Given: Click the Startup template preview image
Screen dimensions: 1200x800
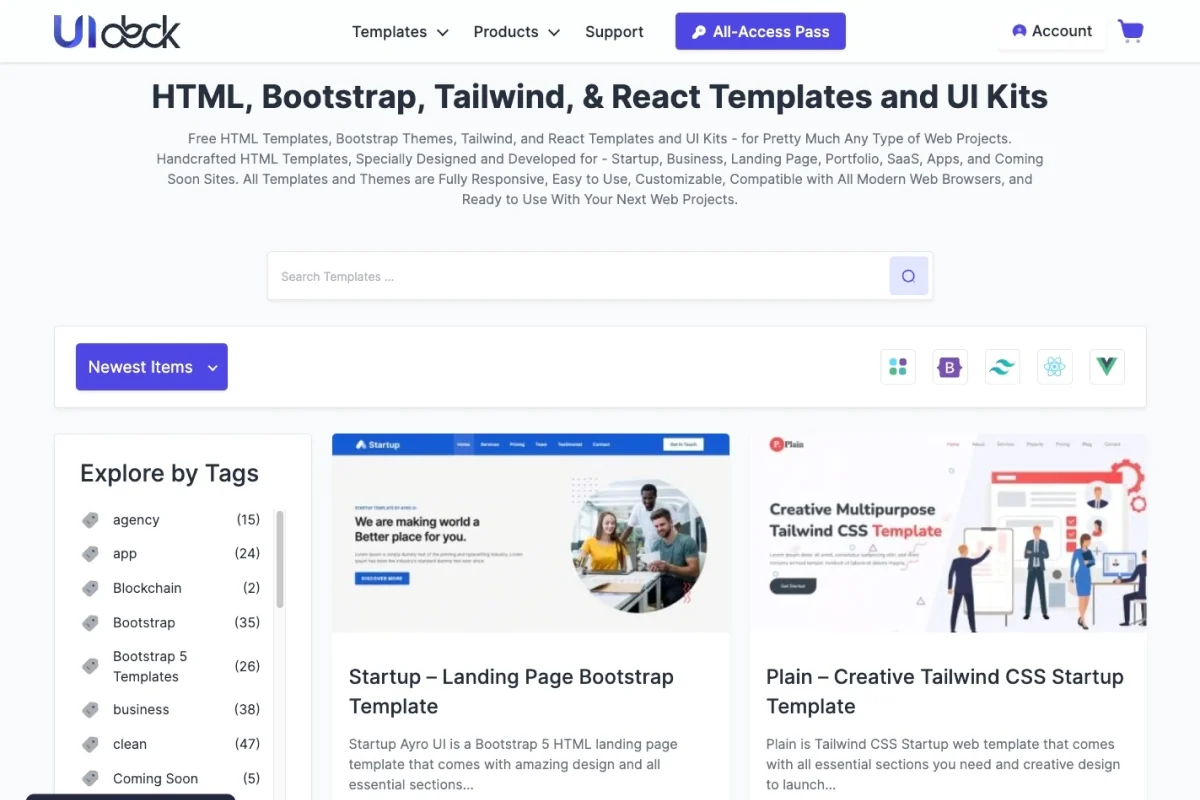Looking at the screenshot, I should [531, 532].
